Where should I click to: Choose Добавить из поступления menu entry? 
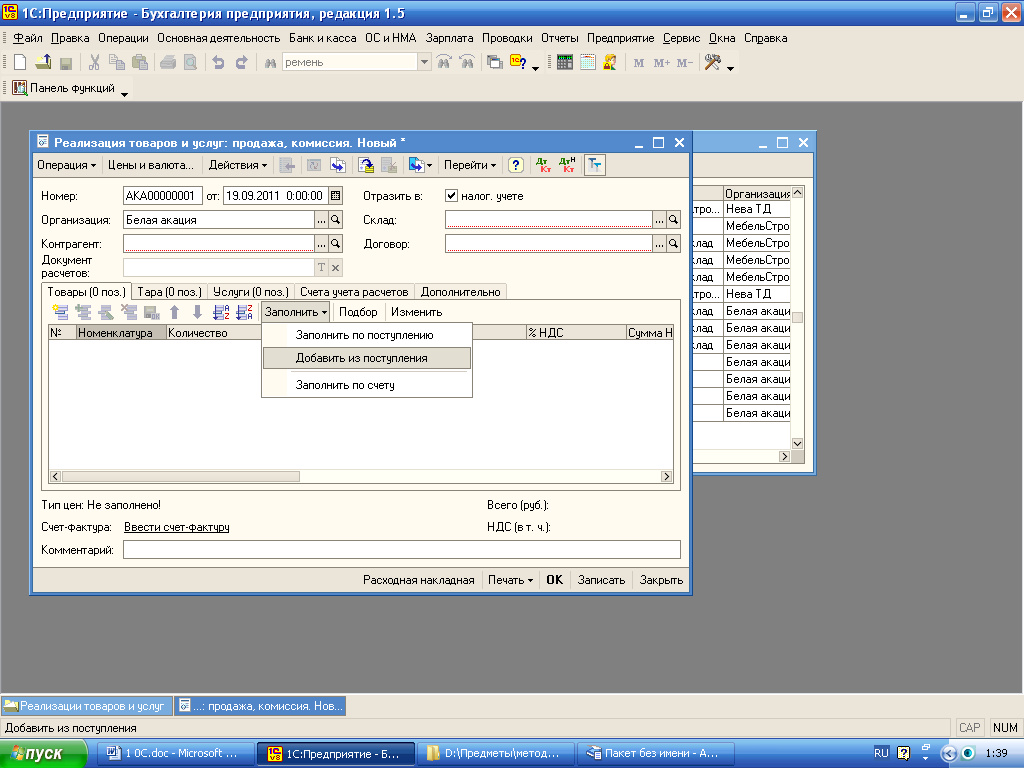coord(367,358)
